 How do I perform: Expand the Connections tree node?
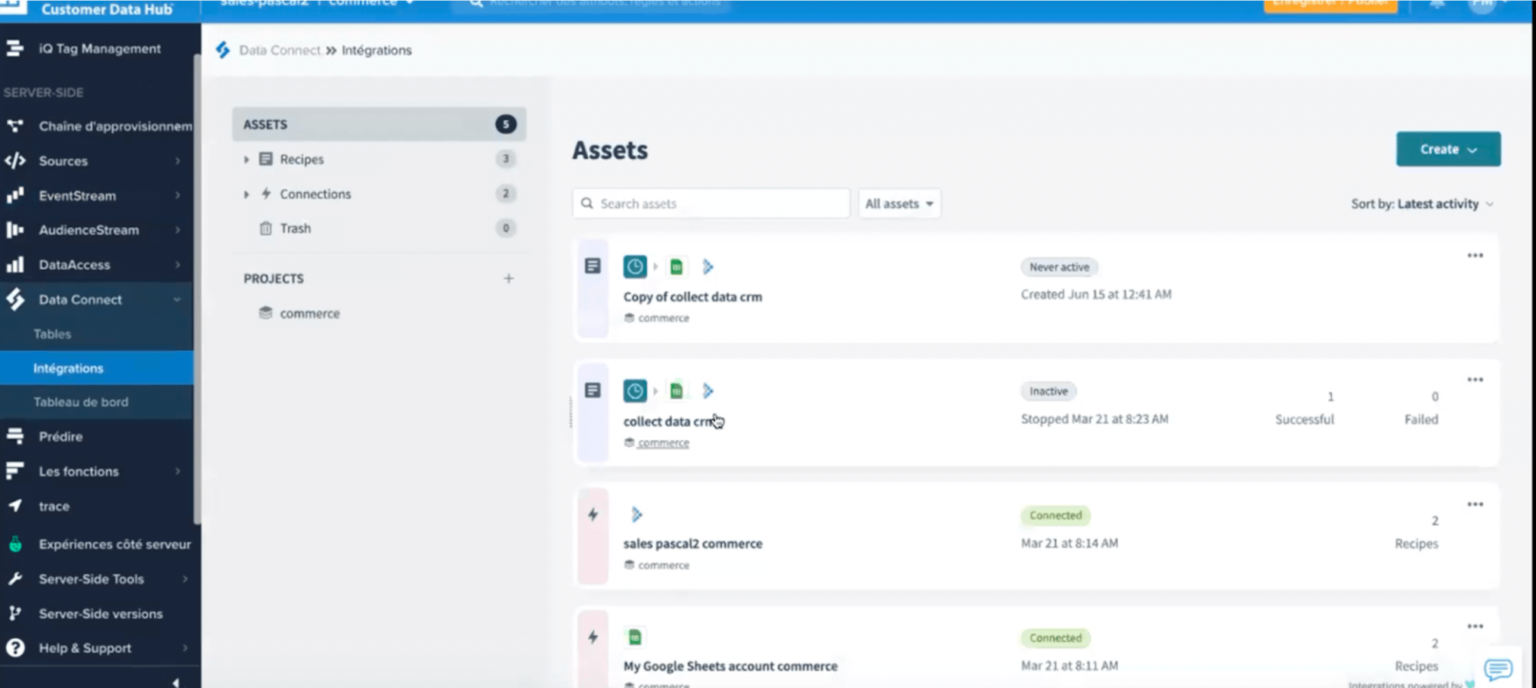pyautogui.click(x=247, y=194)
